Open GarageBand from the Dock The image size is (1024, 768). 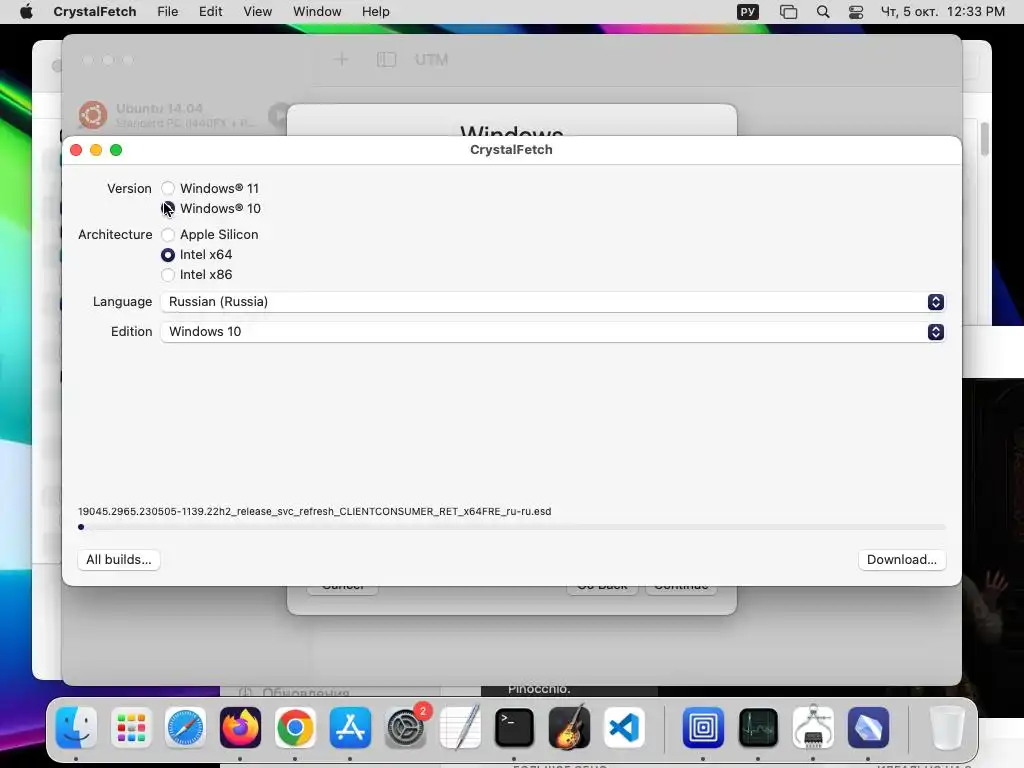(569, 728)
